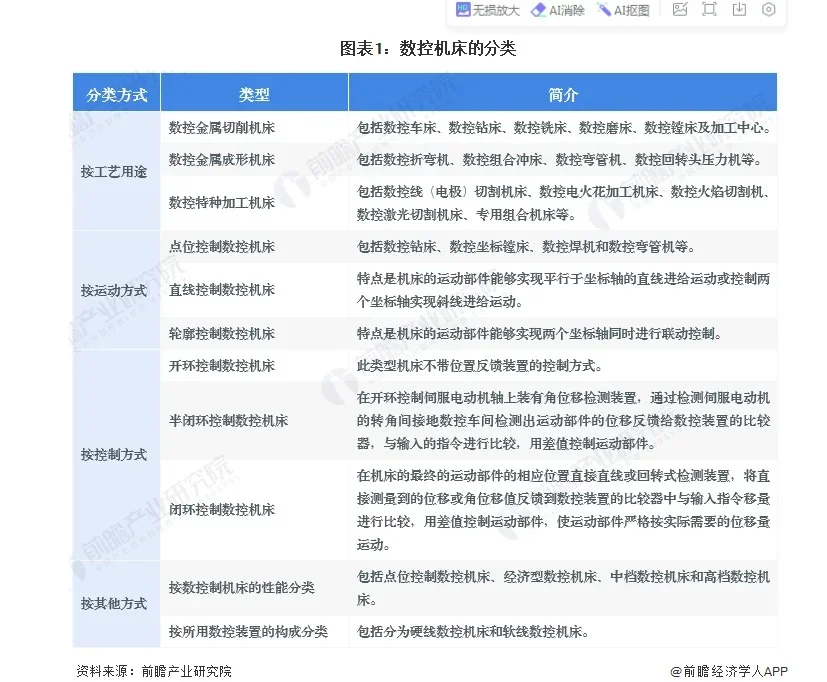Select the 按工艺用途 row label
The height and width of the screenshot is (682, 827).
(x=114, y=172)
